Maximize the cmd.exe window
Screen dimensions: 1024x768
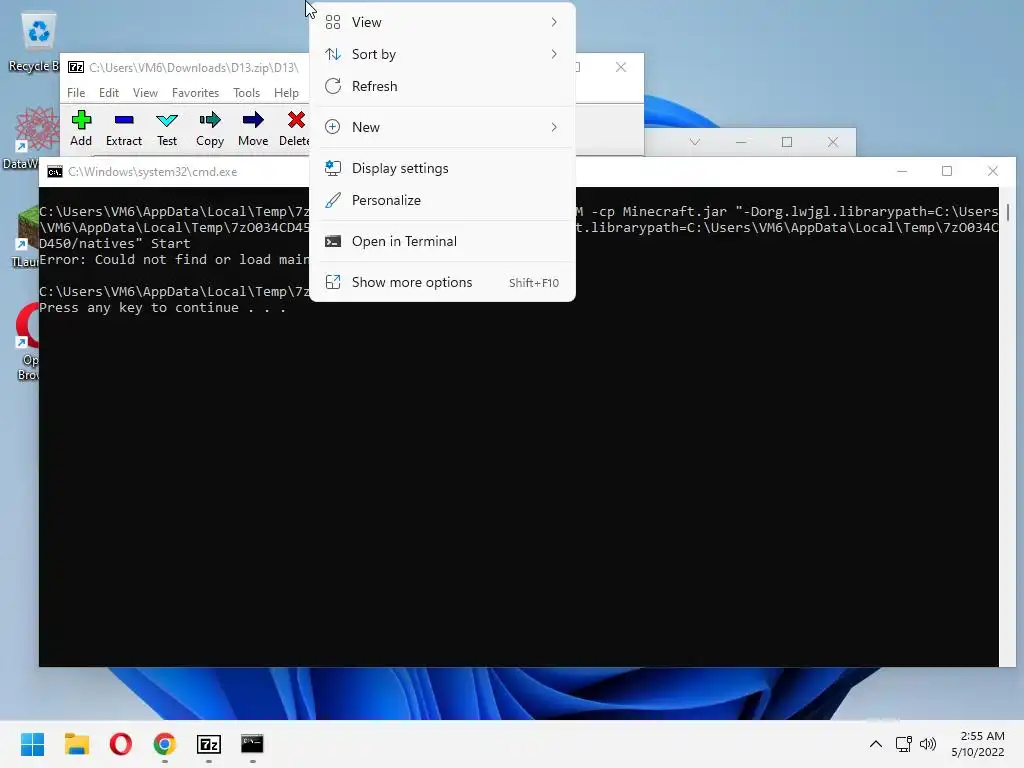[x=947, y=171]
